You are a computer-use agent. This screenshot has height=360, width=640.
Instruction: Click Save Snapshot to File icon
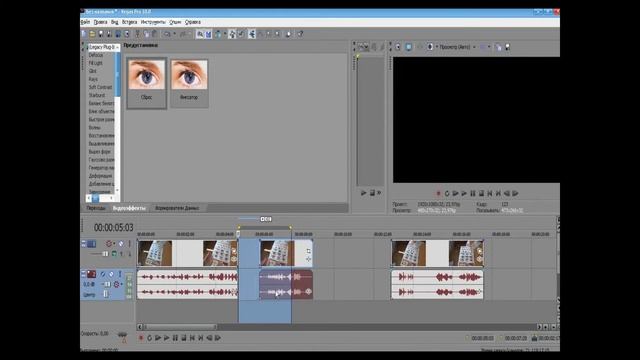pyautogui.click(x=507, y=47)
